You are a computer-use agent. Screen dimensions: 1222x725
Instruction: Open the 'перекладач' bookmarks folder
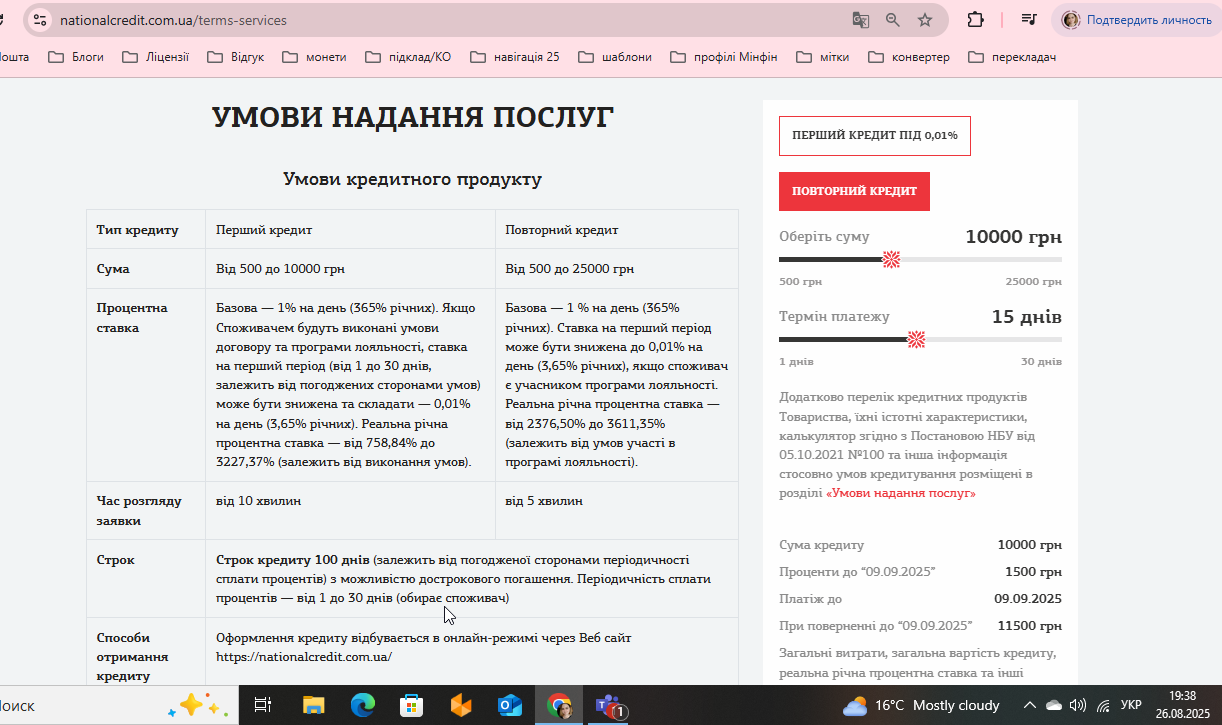coord(1013,57)
